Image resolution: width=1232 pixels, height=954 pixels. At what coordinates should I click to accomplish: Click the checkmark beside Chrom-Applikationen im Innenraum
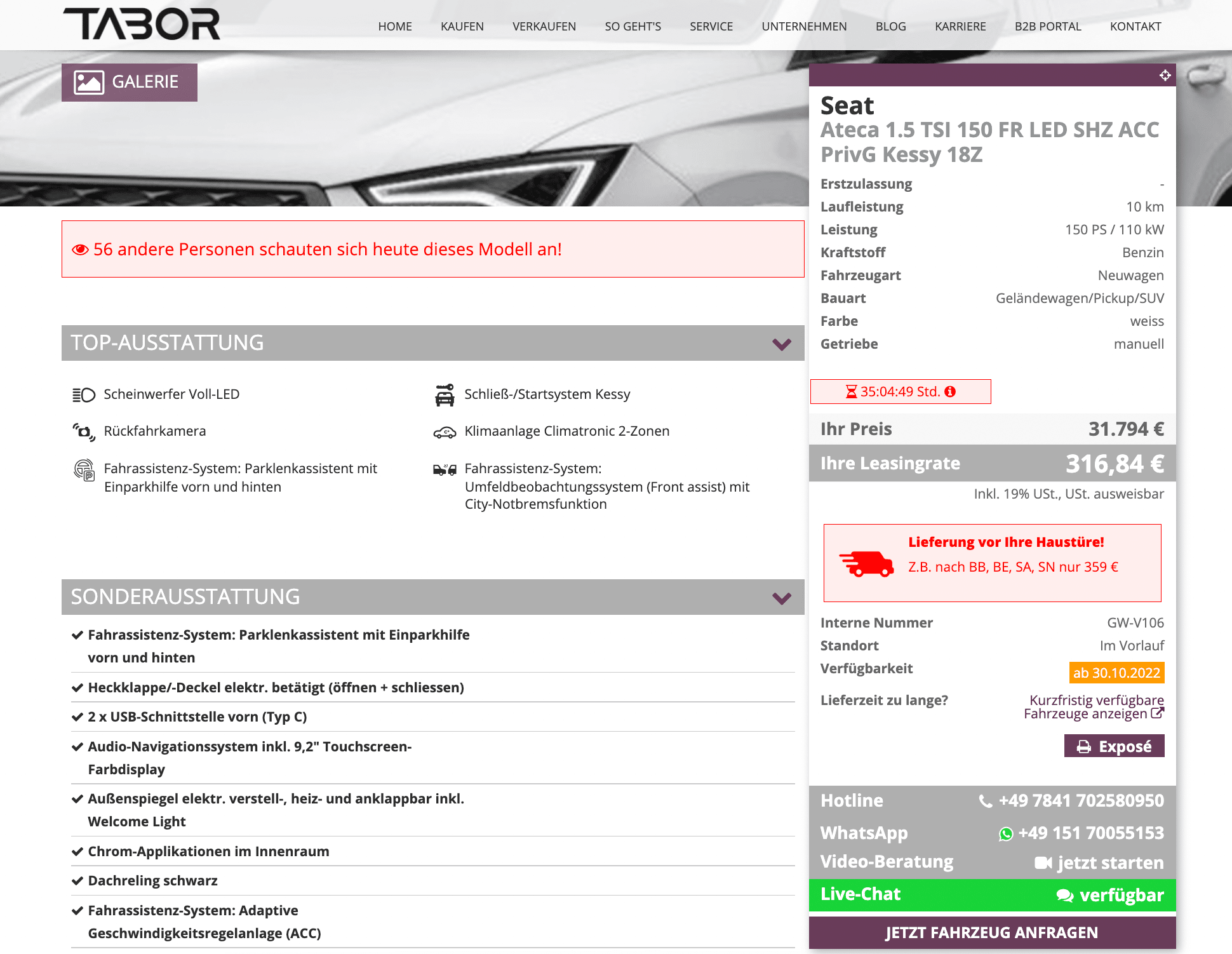[x=77, y=852]
